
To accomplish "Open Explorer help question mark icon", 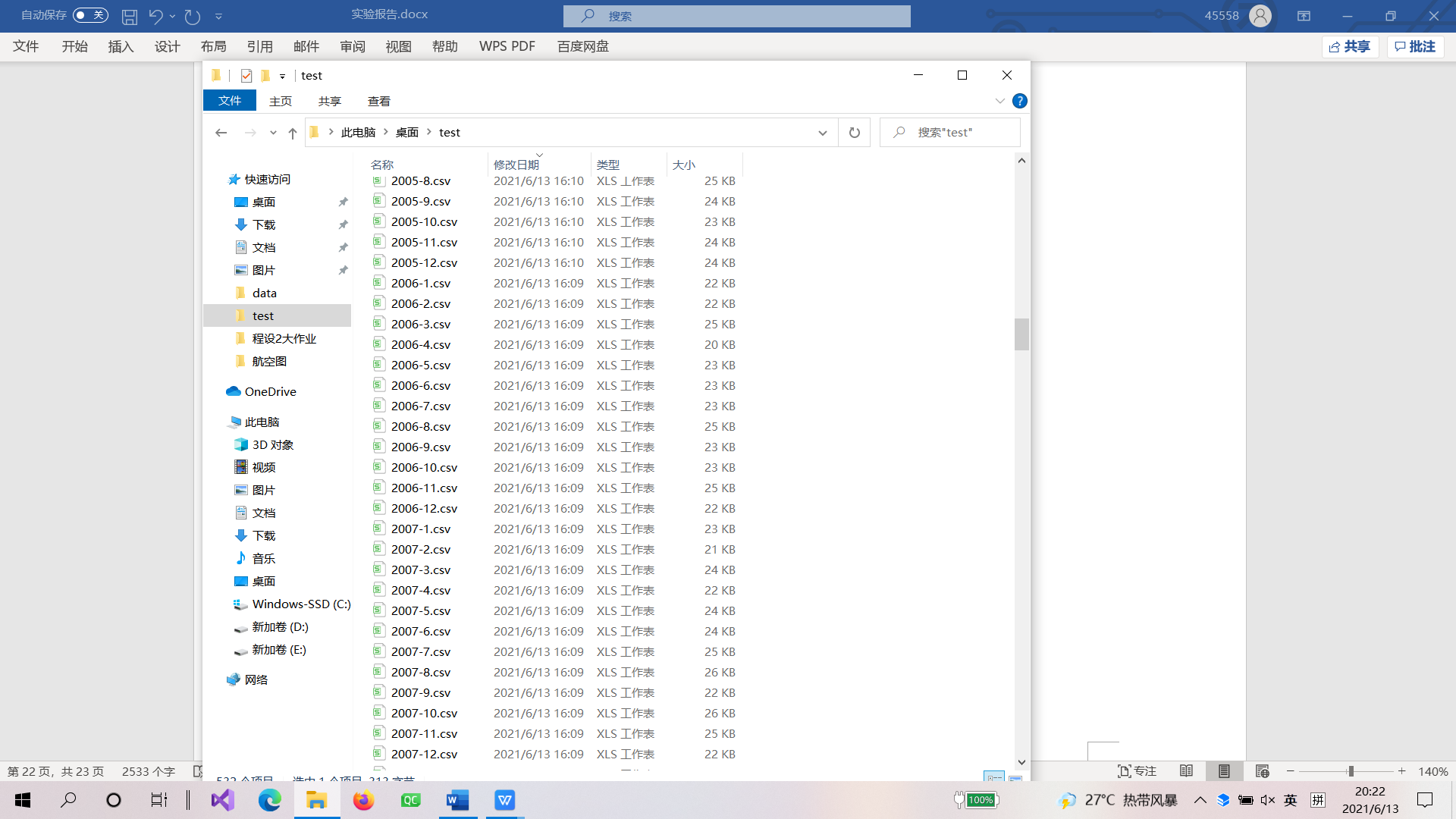I will (1020, 101).
